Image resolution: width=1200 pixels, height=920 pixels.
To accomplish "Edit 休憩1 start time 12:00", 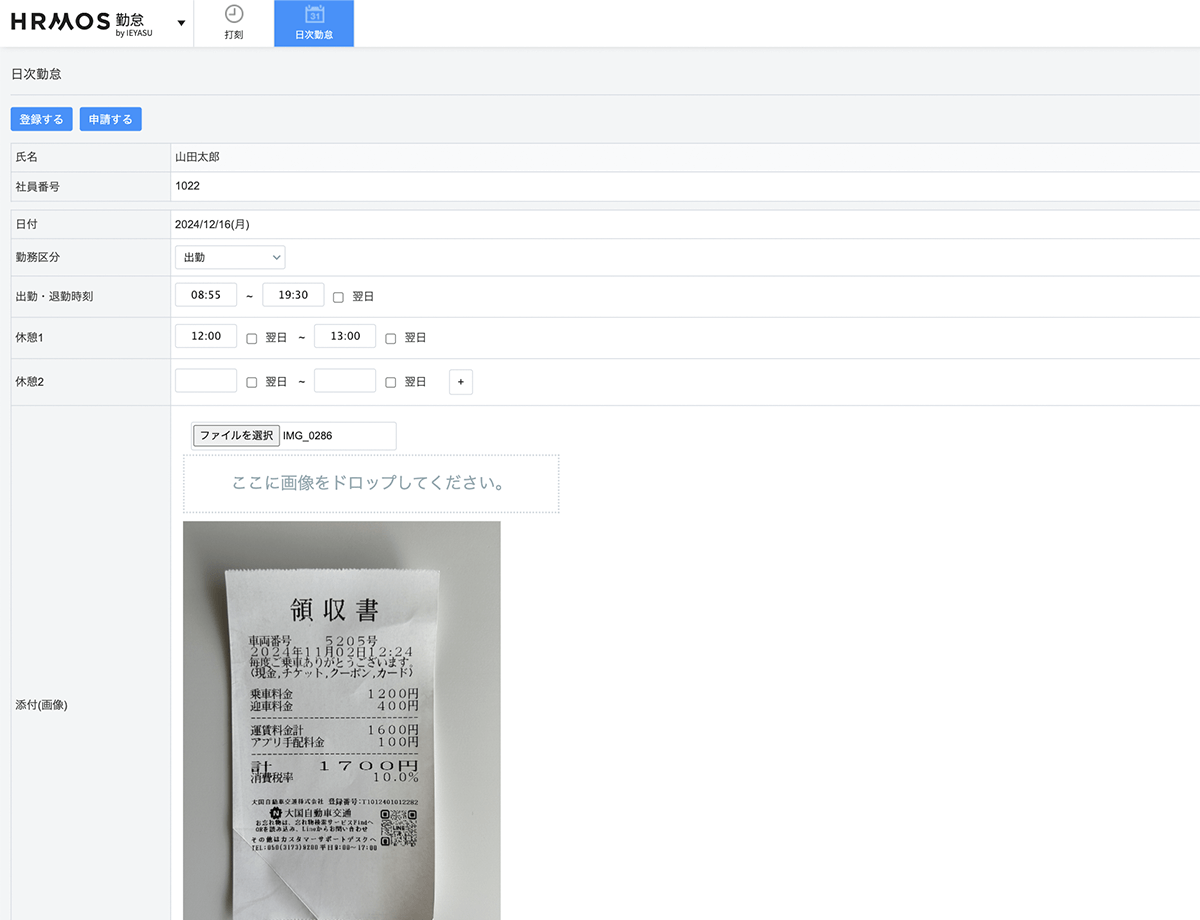I will tap(206, 336).
